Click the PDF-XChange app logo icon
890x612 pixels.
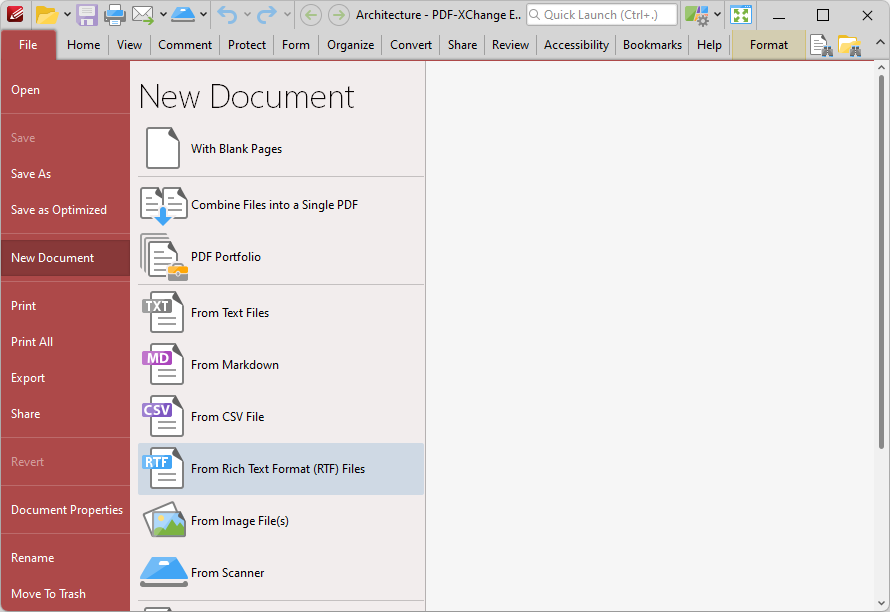click(x=15, y=14)
